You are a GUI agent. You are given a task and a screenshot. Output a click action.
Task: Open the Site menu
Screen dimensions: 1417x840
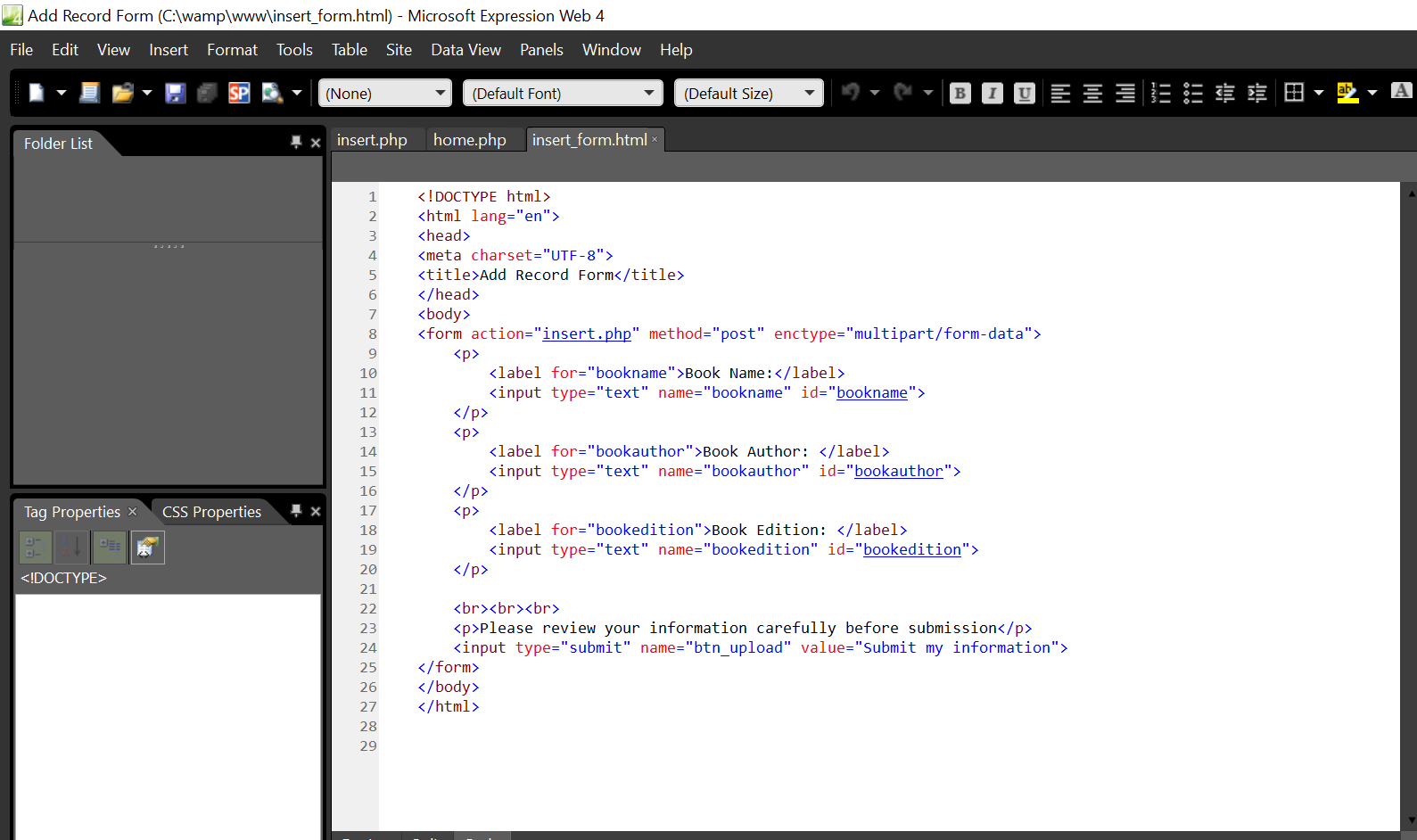click(399, 50)
